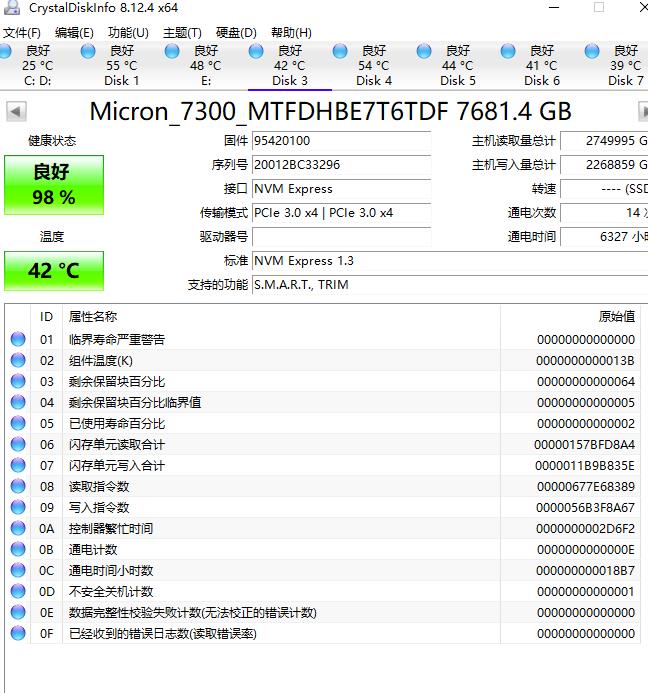
Task: Click the 通电时间 6327 value field
Action: pos(604,236)
